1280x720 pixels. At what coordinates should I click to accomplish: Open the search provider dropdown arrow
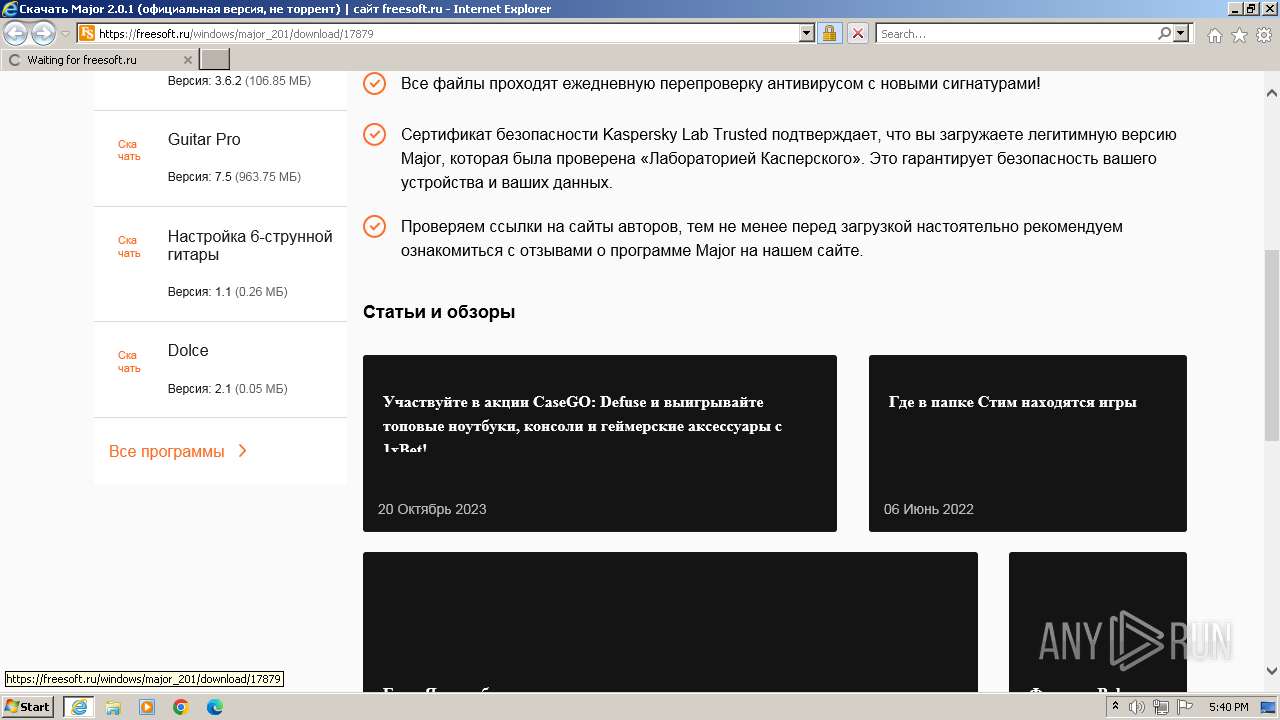click(x=1181, y=33)
